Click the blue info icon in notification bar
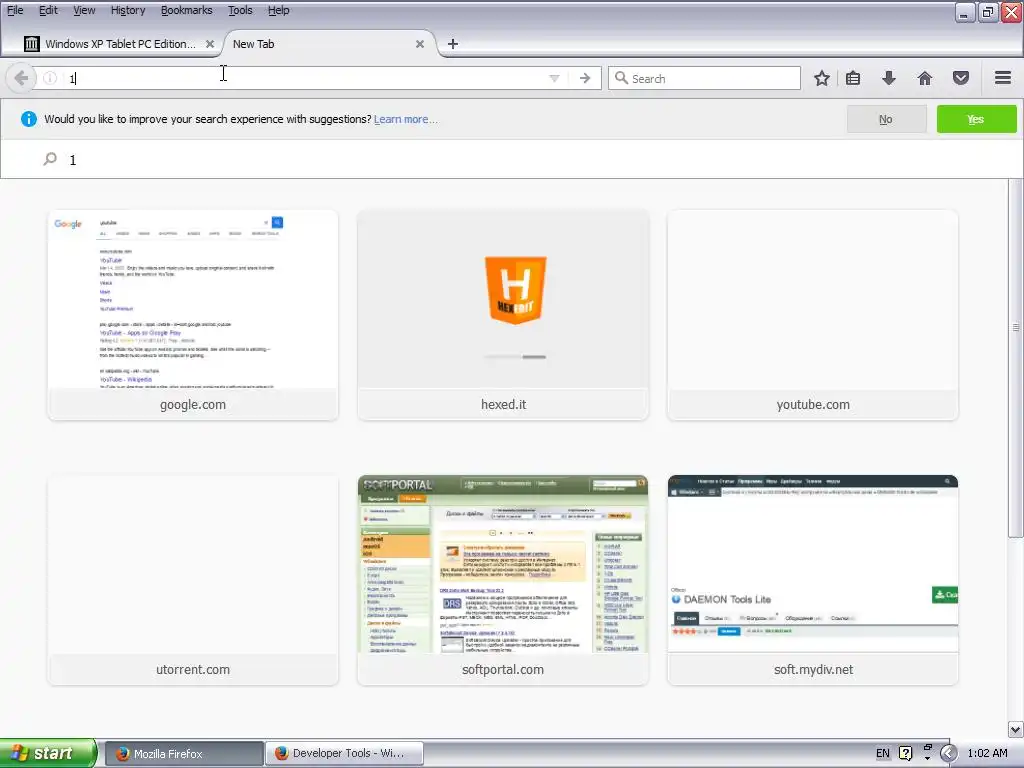The height and width of the screenshot is (768, 1024). tap(29, 119)
